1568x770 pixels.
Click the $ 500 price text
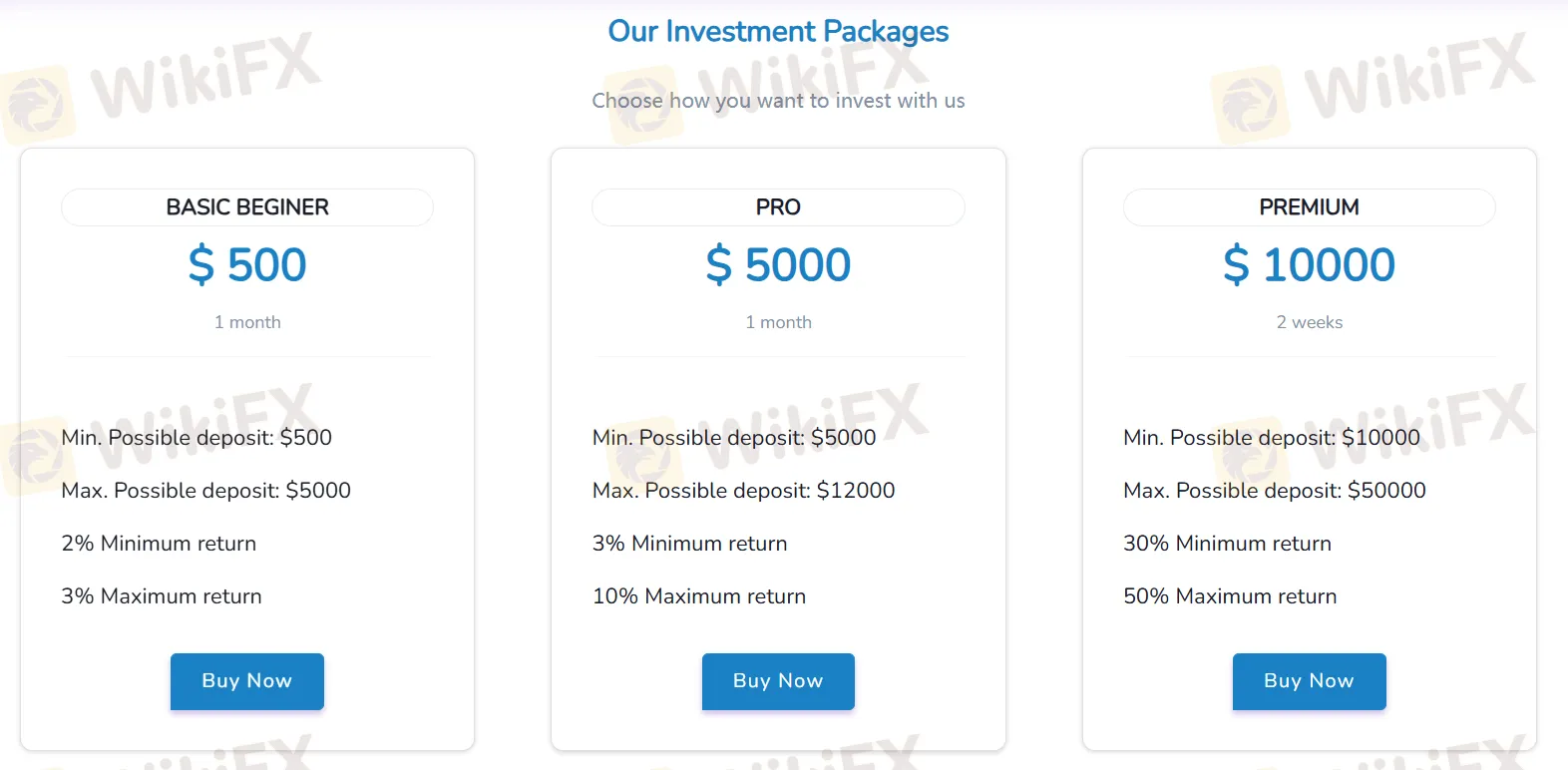(x=246, y=265)
